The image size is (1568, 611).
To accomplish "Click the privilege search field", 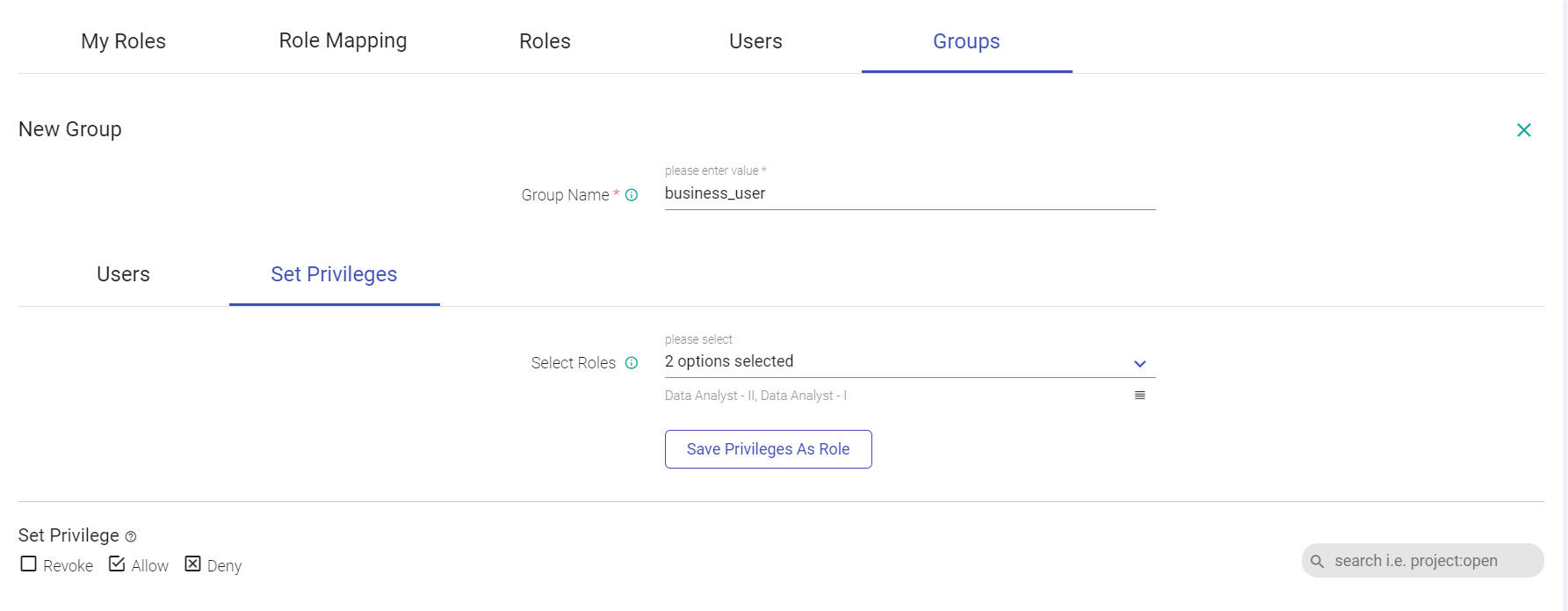I will pos(1423,561).
